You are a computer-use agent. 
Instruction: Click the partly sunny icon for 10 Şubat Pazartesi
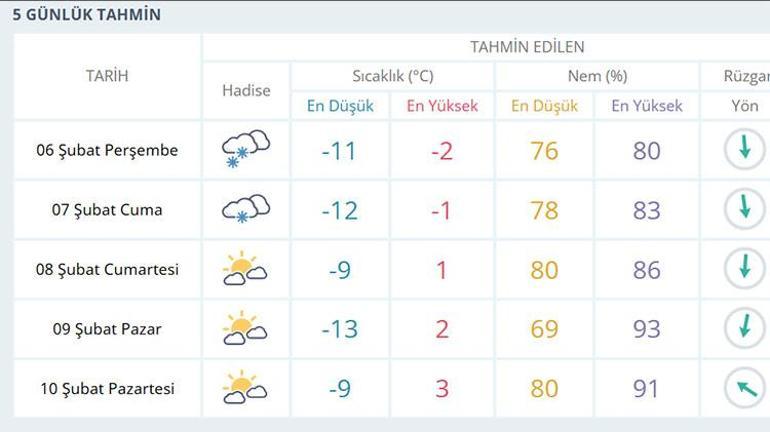(245, 388)
